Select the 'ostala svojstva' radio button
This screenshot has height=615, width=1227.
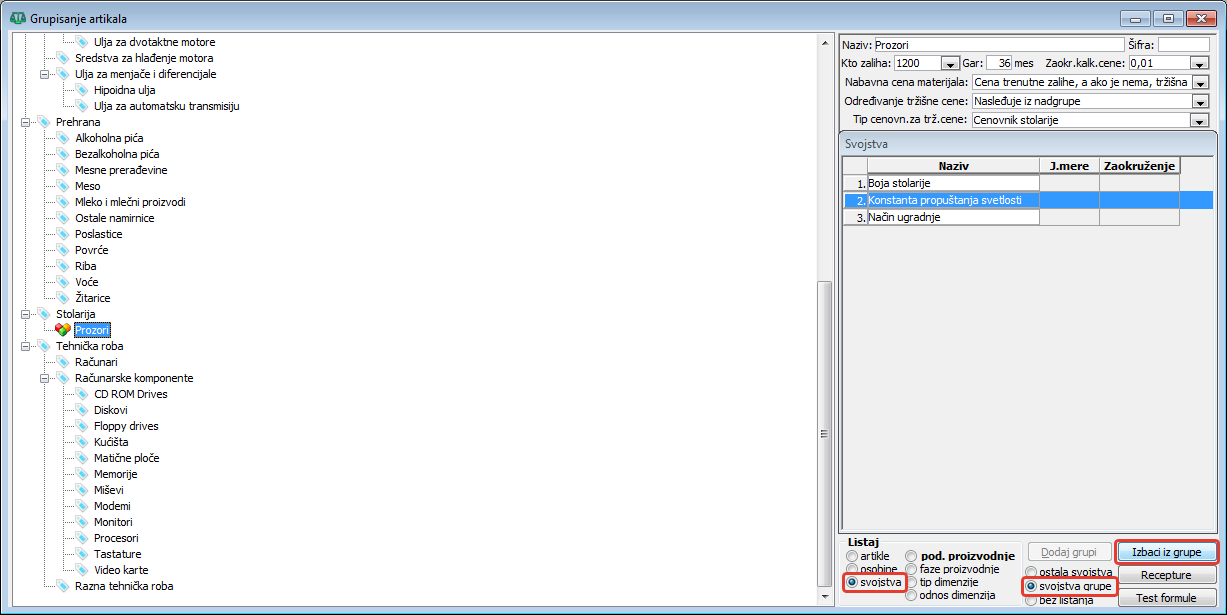(x=1031, y=571)
